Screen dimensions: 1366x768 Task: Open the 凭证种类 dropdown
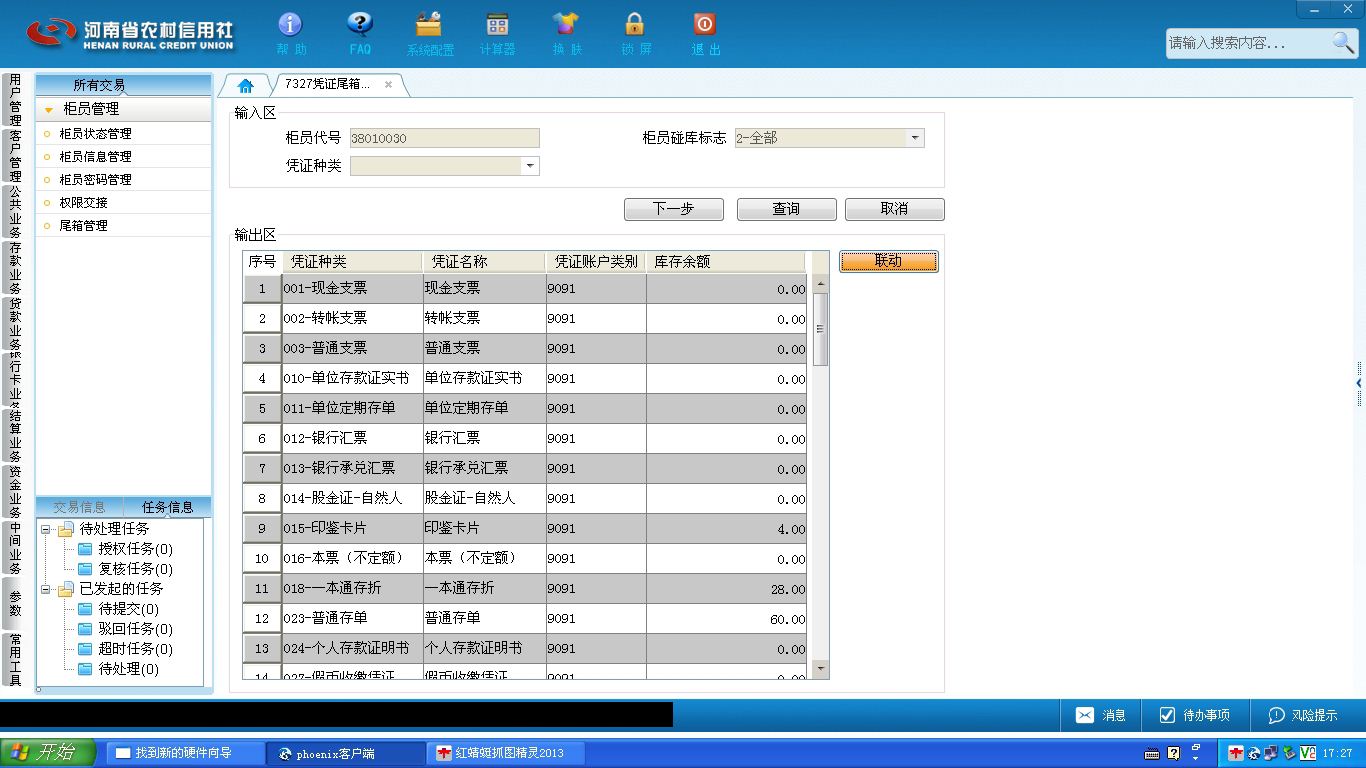[531, 166]
